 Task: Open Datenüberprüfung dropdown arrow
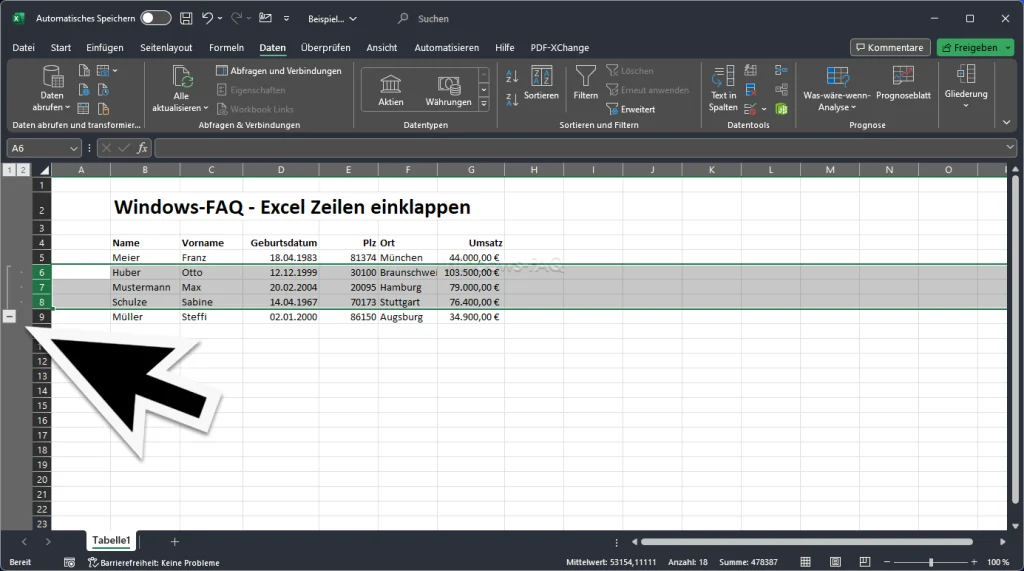pos(764,109)
